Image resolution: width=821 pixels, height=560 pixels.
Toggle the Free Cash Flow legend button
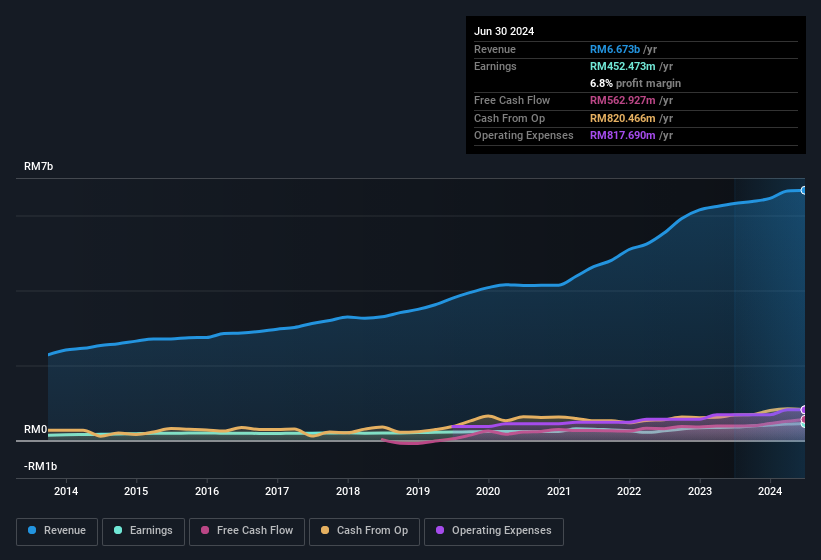(247, 531)
